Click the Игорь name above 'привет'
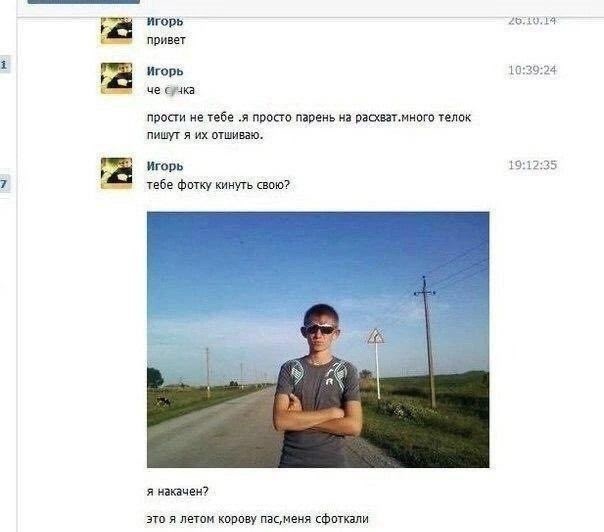604x532 pixels. point(165,22)
